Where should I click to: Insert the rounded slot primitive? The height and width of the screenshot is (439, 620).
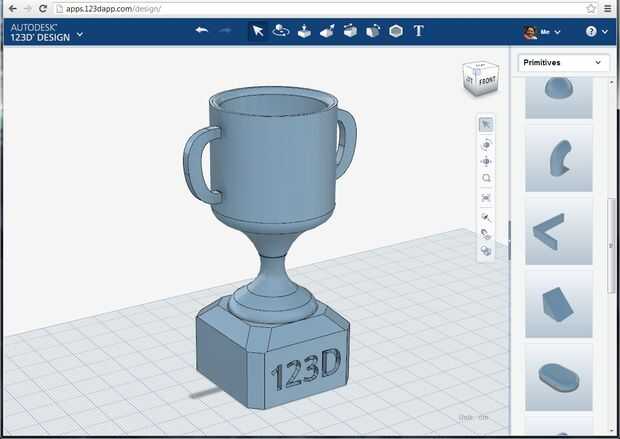point(559,377)
